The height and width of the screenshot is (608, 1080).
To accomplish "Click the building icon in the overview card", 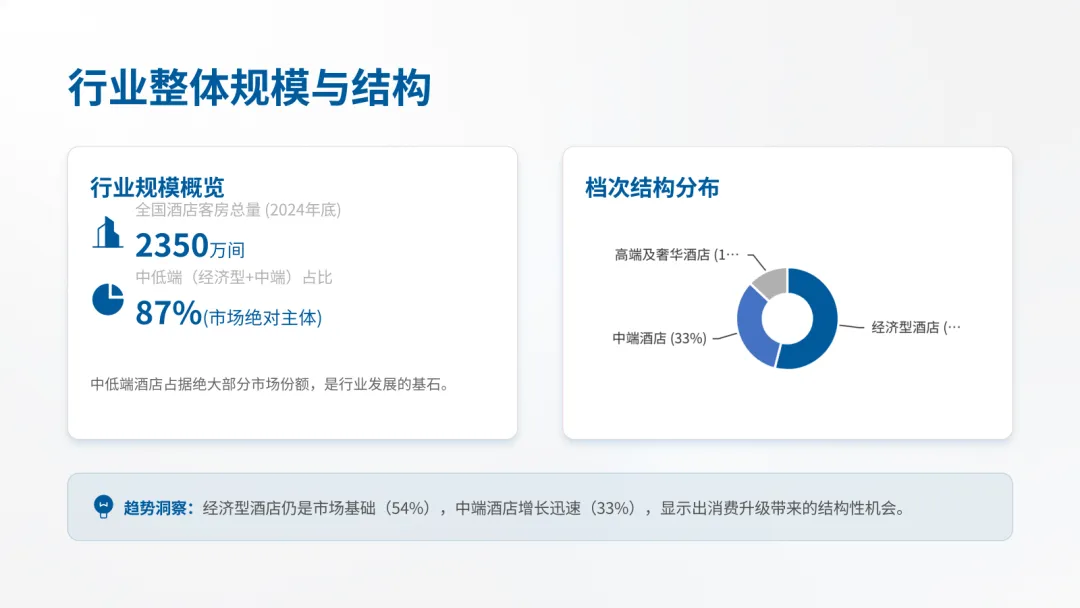I will pos(107,234).
